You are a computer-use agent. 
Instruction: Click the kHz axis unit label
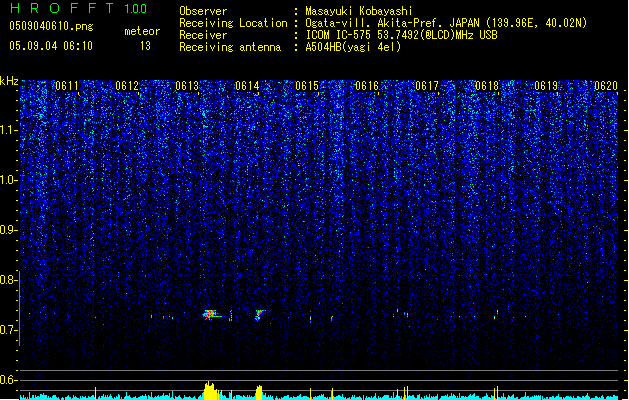coord(9,81)
